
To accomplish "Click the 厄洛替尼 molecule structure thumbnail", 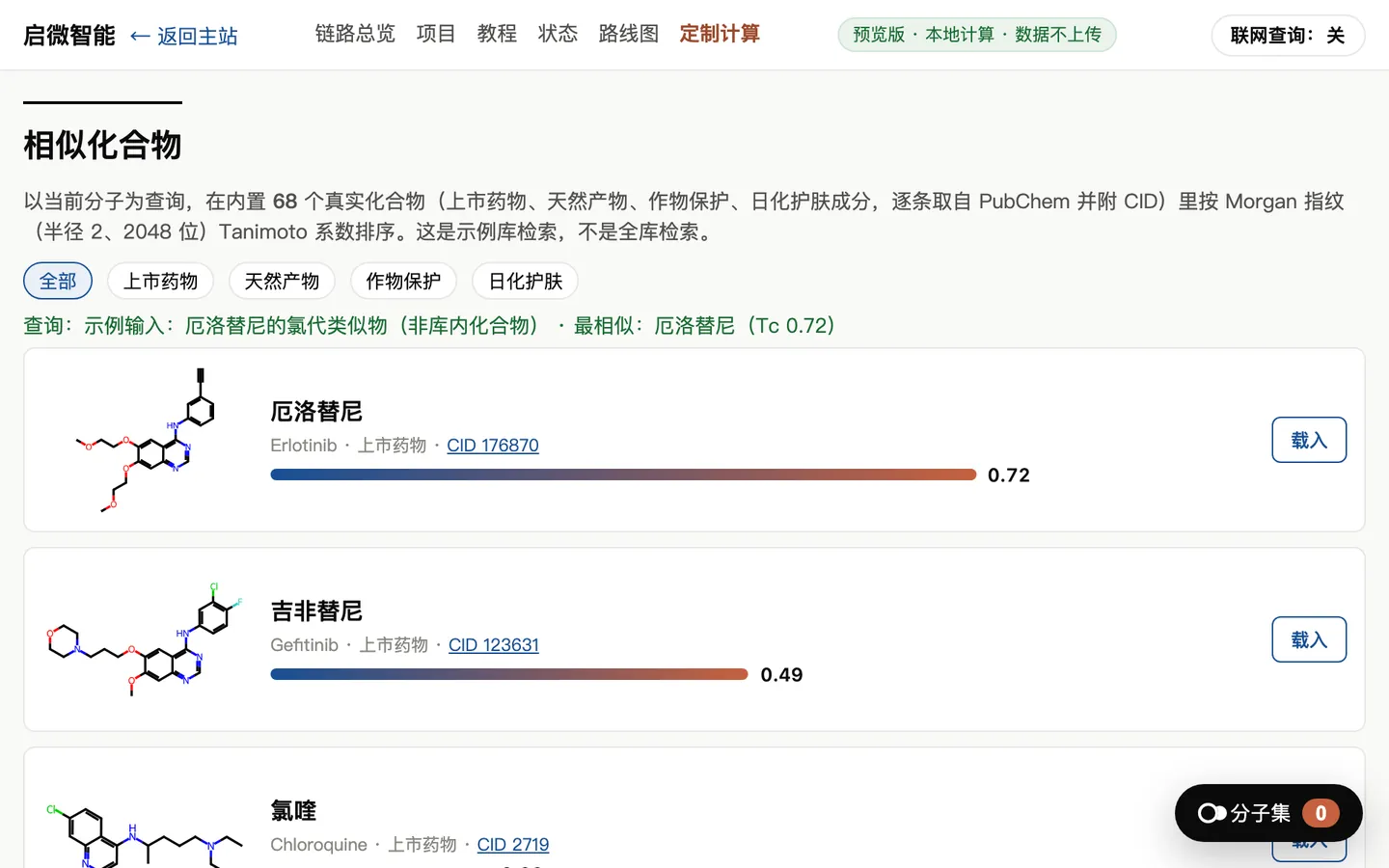I will (x=146, y=440).
